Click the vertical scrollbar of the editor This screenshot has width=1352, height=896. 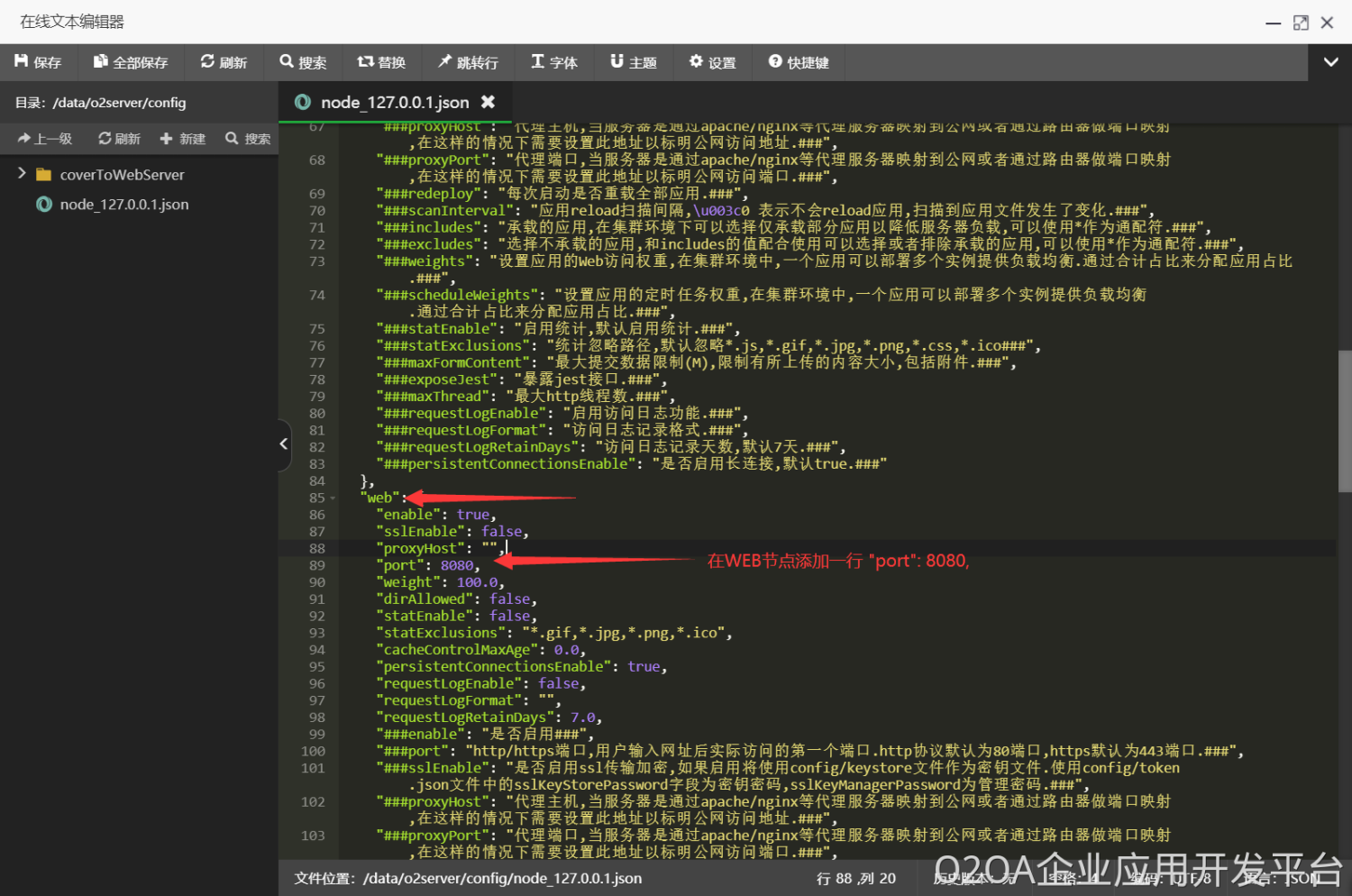pos(1344,420)
